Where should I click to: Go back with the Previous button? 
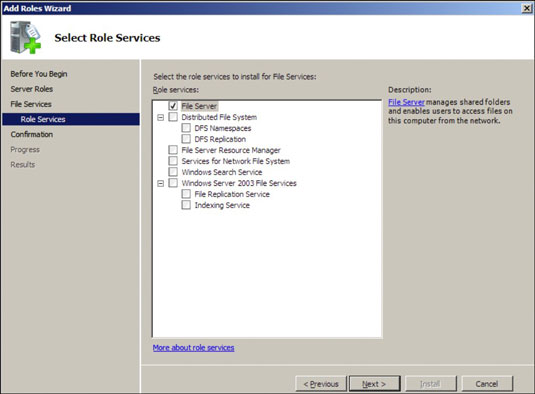point(321,384)
